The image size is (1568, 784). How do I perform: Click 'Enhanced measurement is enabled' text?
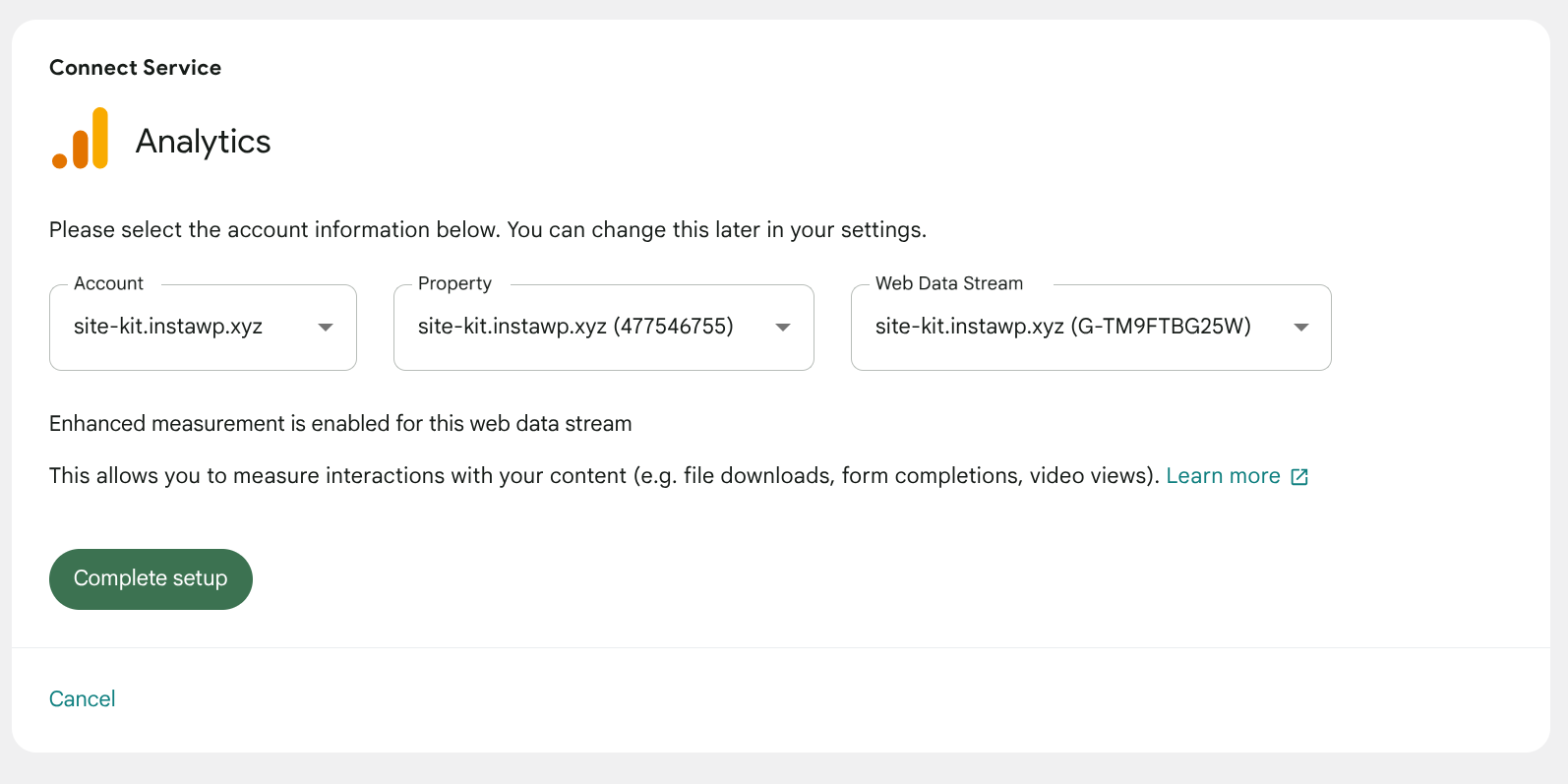tap(340, 424)
